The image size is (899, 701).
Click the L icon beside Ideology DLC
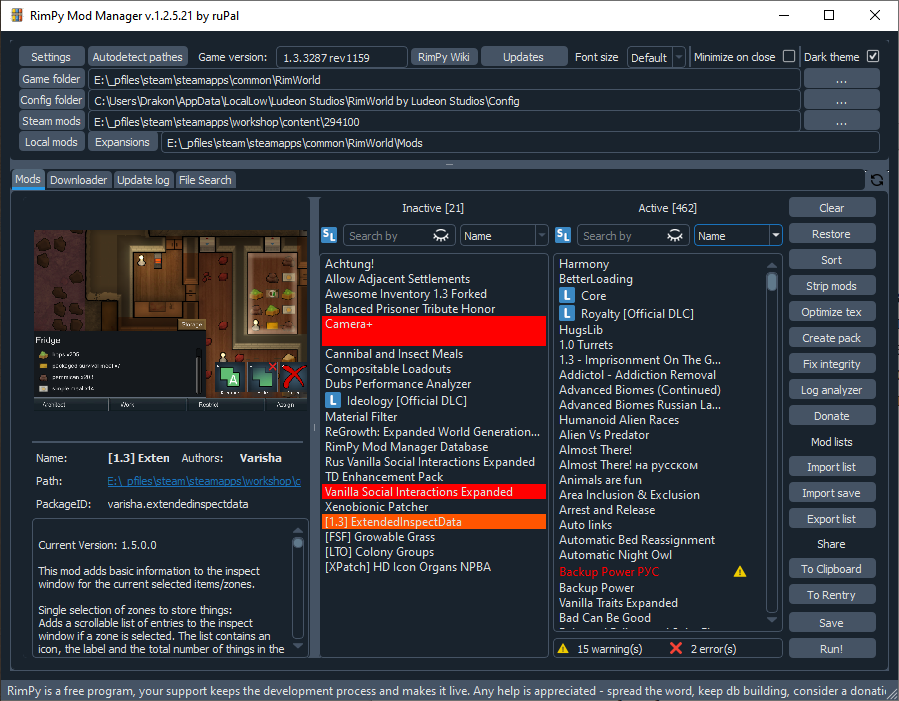pyautogui.click(x=333, y=400)
